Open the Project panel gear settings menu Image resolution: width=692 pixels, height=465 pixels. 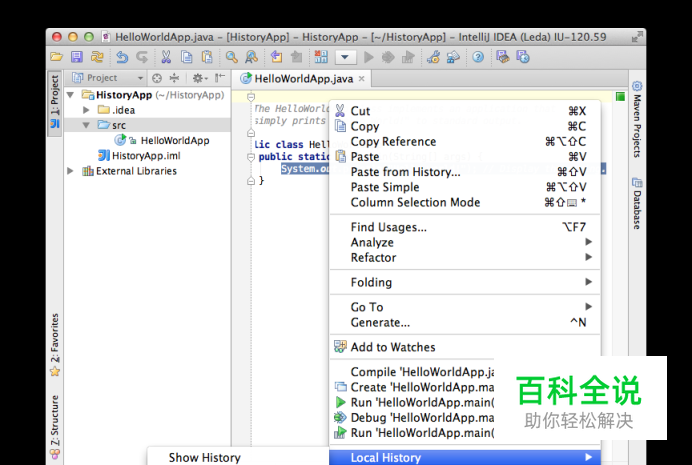coord(199,78)
